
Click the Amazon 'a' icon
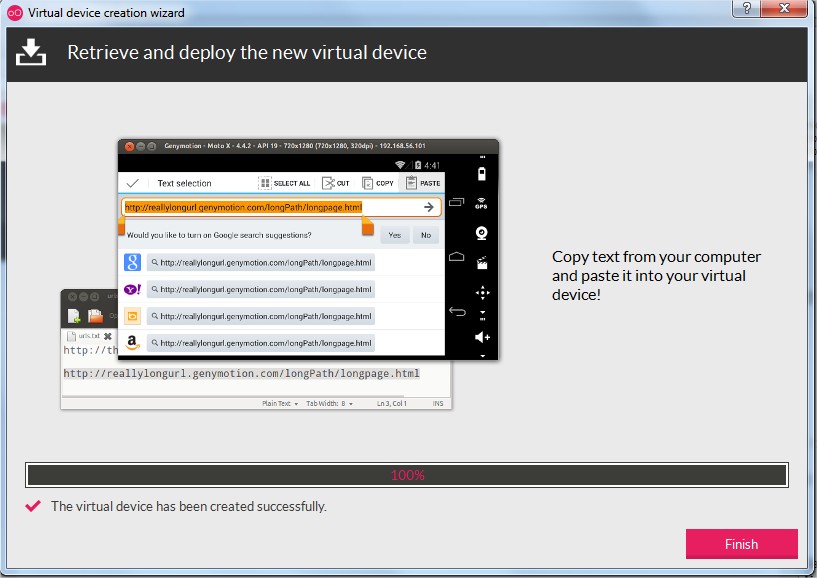132,342
